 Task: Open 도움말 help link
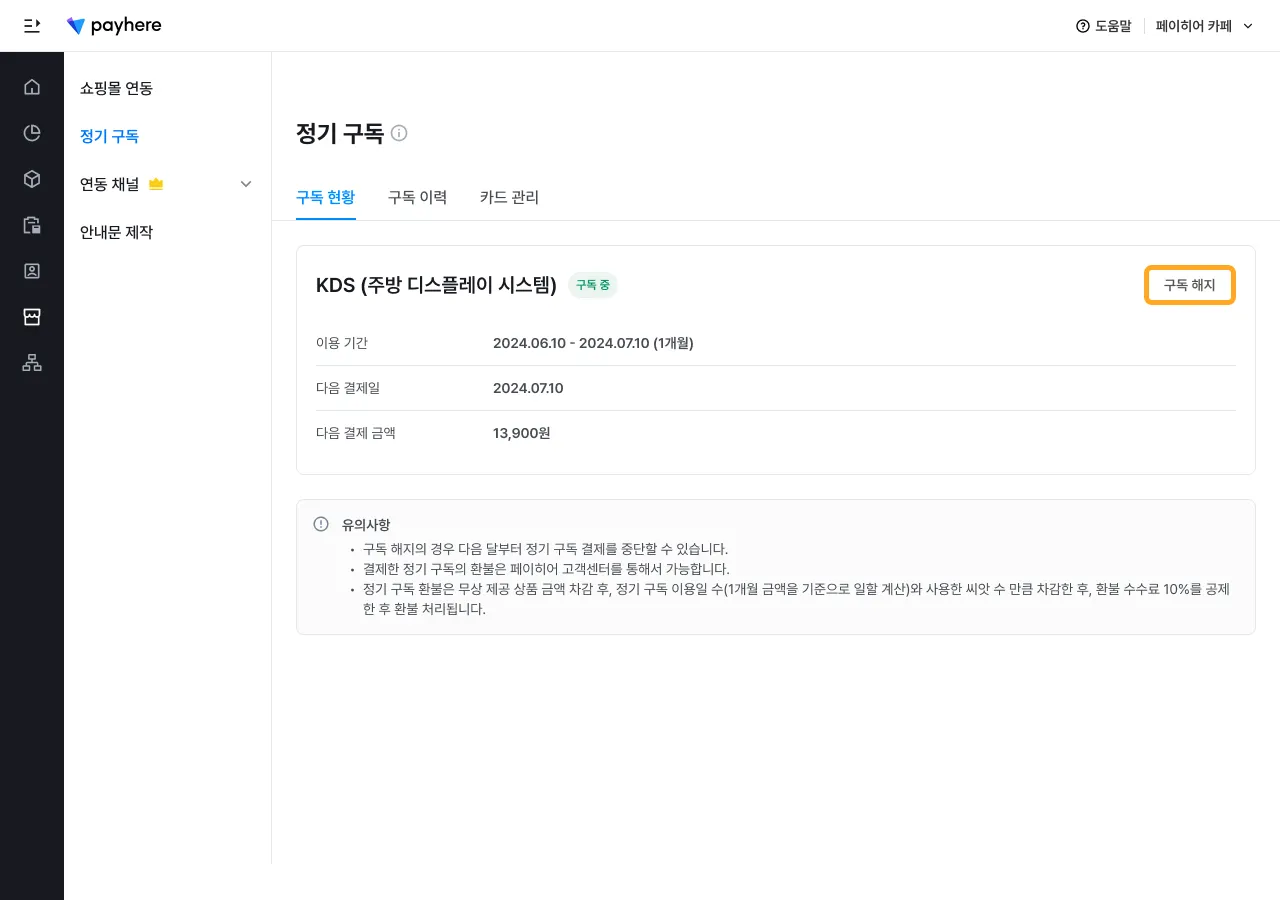pos(1103,26)
